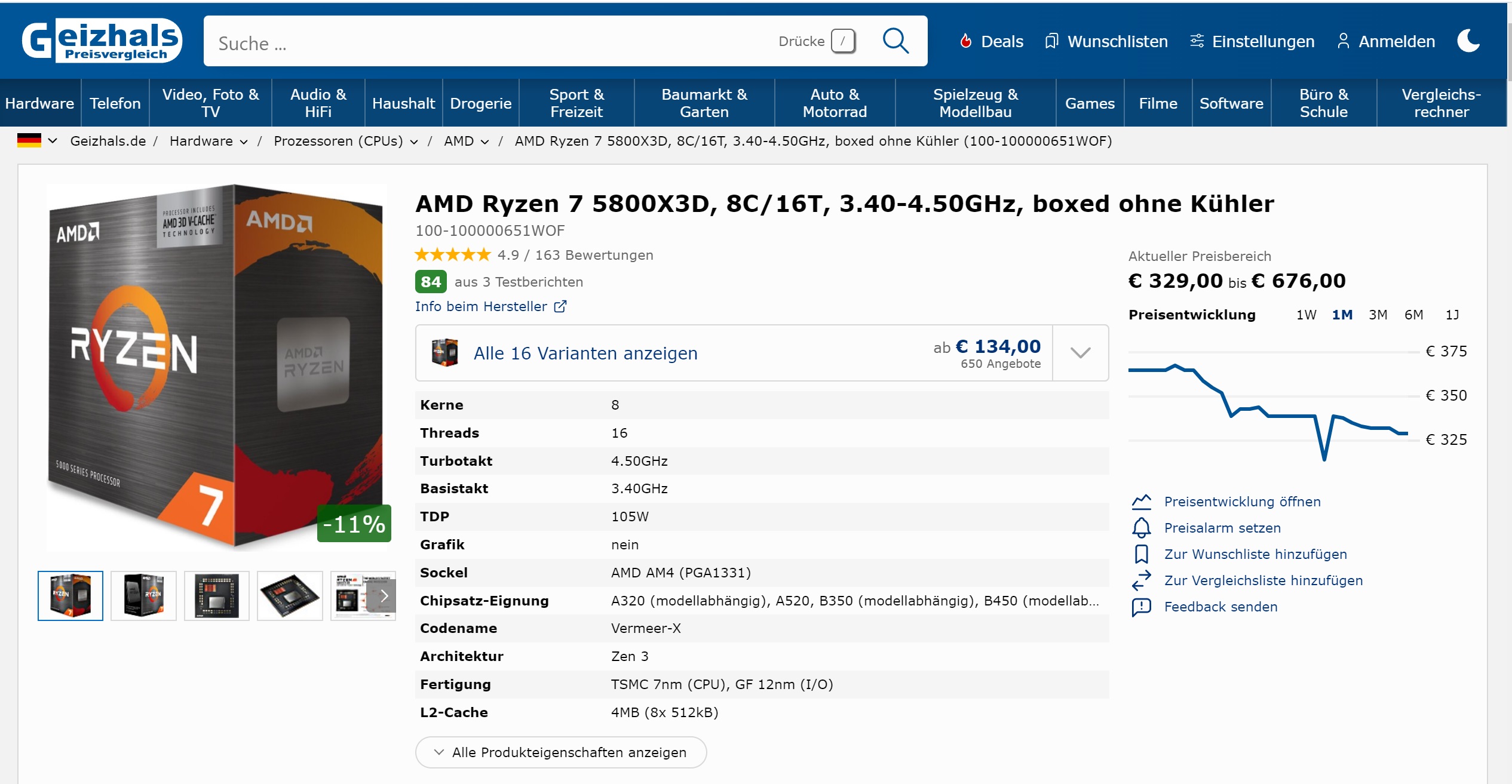This screenshot has width=1512, height=784.
Task: Click the Anmelden user icon
Action: tap(1343, 41)
